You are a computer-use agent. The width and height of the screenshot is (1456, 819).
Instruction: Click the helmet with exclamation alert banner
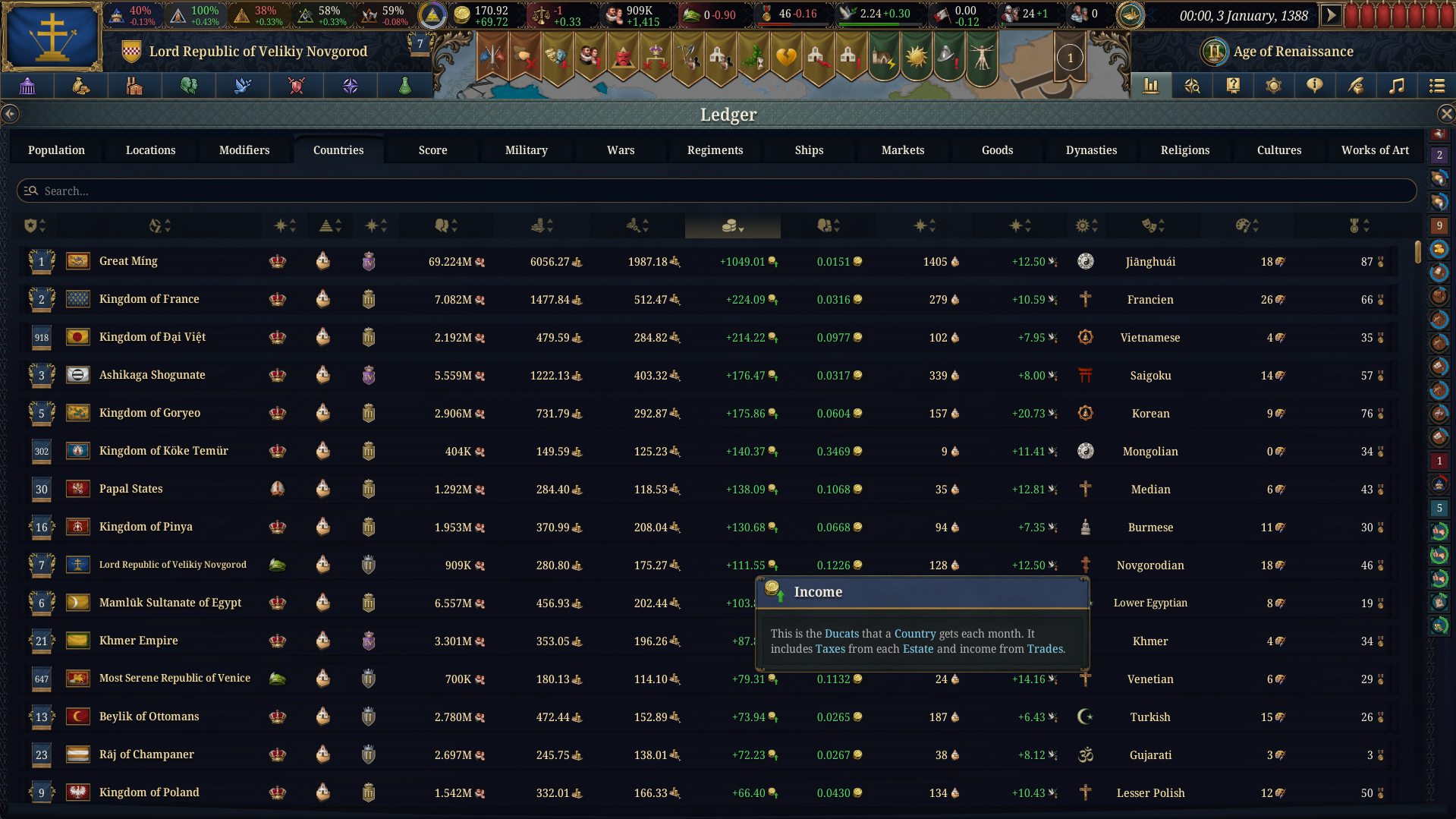pyautogui.click(x=948, y=57)
